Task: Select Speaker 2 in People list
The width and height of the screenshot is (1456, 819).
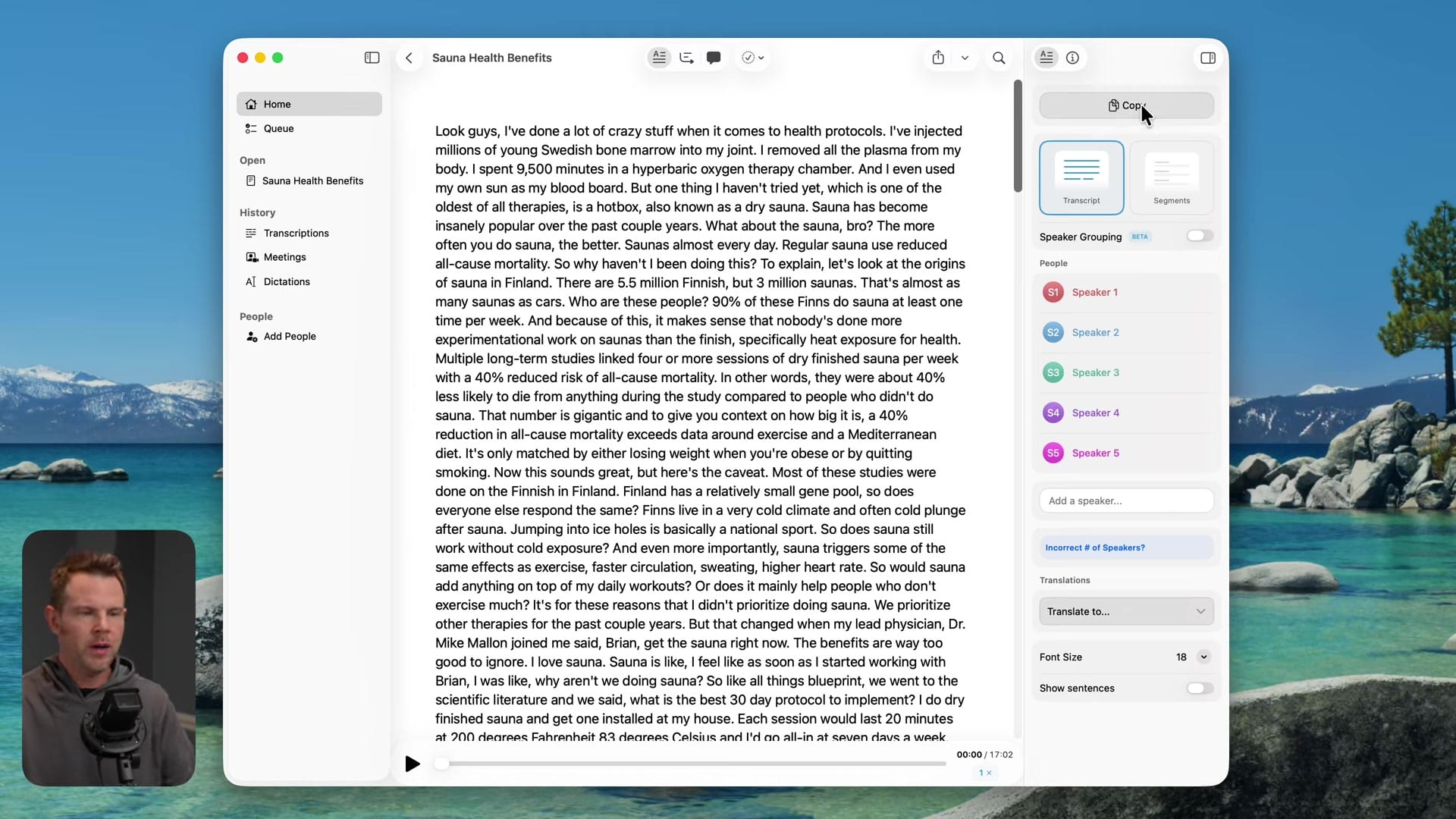Action: pyautogui.click(x=1126, y=332)
